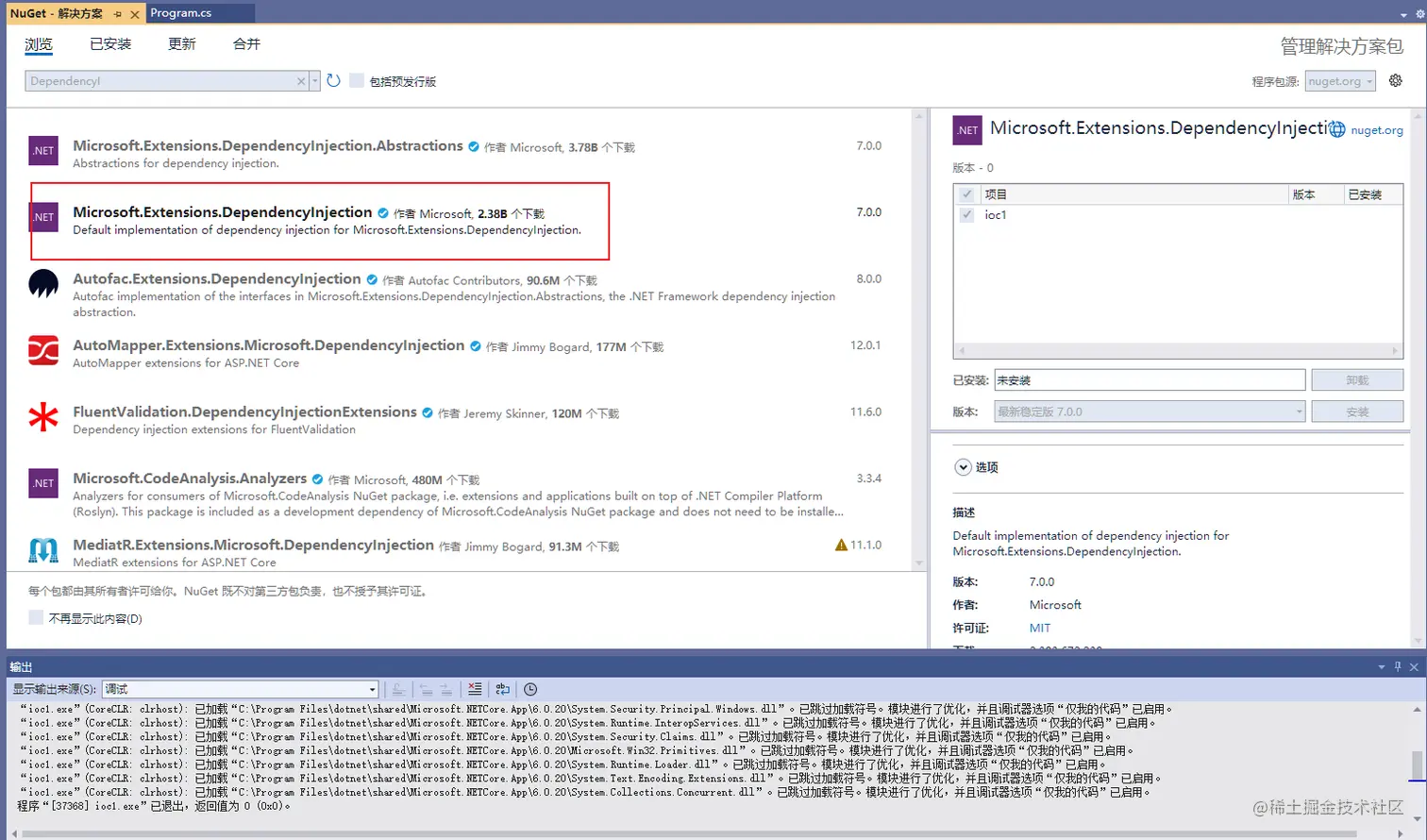Check the do not show again checkbox
This screenshot has width=1427, height=840.
click(x=36, y=617)
